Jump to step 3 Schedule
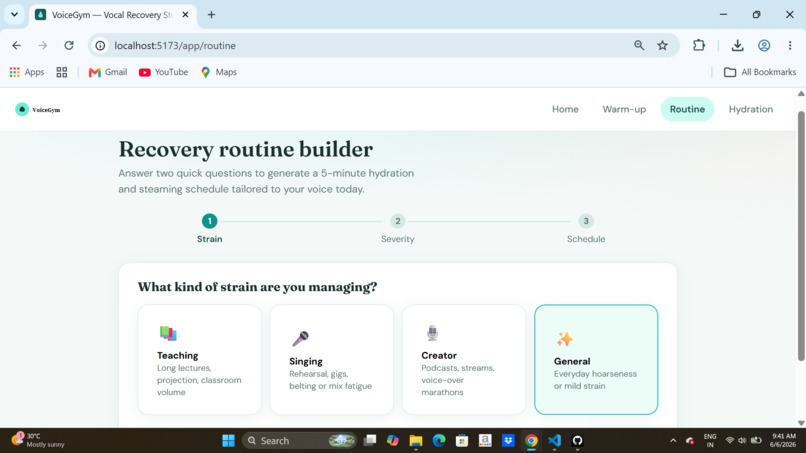Screen dimensions: 806x453 click(x=585, y=221)
